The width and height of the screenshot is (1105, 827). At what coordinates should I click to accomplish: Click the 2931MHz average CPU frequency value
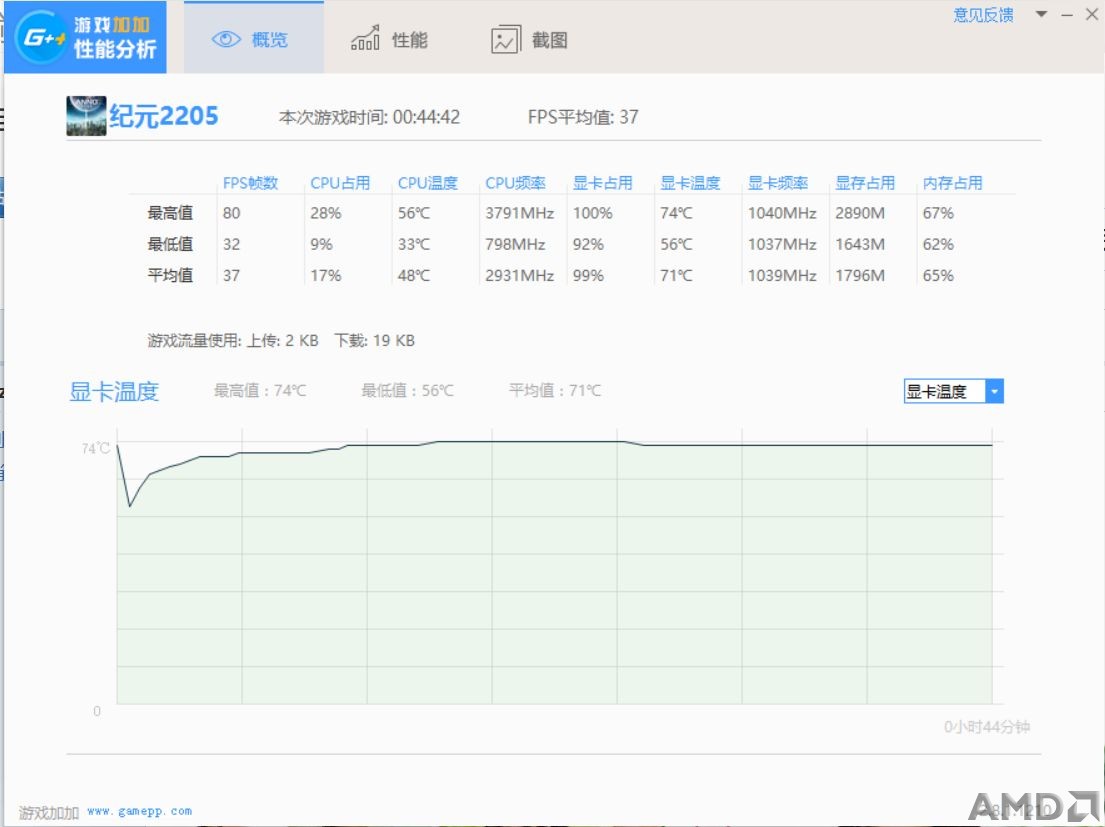[x=519, y=275]
